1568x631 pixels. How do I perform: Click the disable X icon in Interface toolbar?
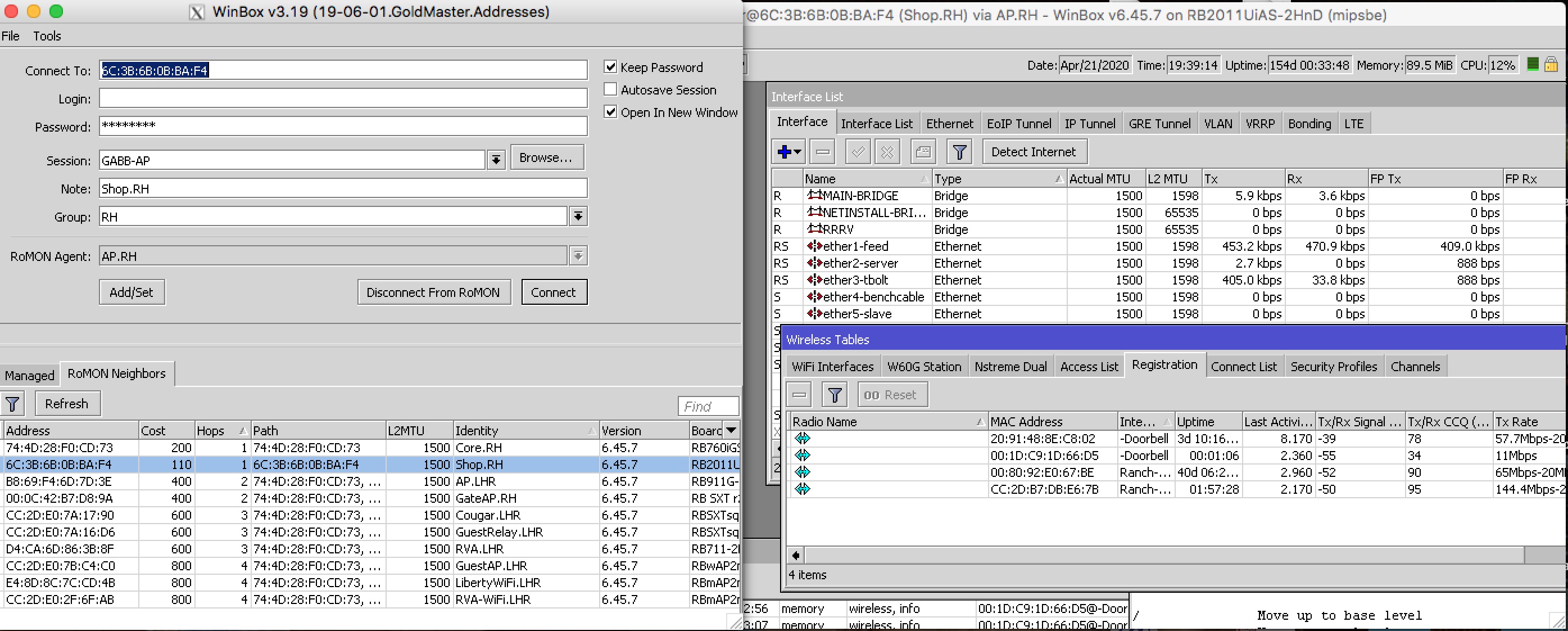click(x=887, y=152)
